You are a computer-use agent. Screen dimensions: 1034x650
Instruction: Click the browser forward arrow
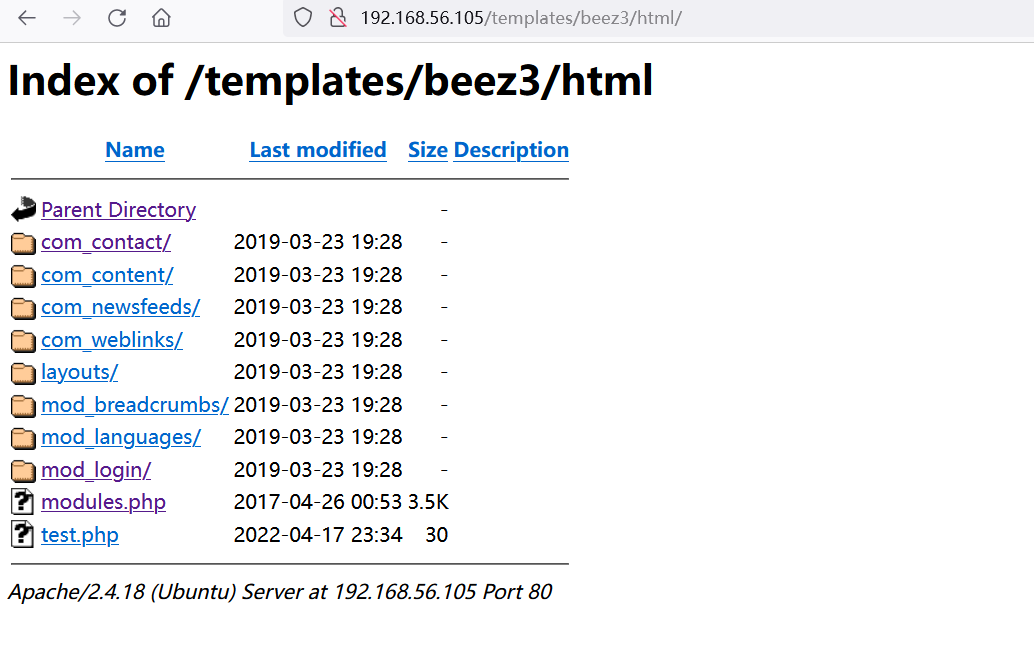72,18
